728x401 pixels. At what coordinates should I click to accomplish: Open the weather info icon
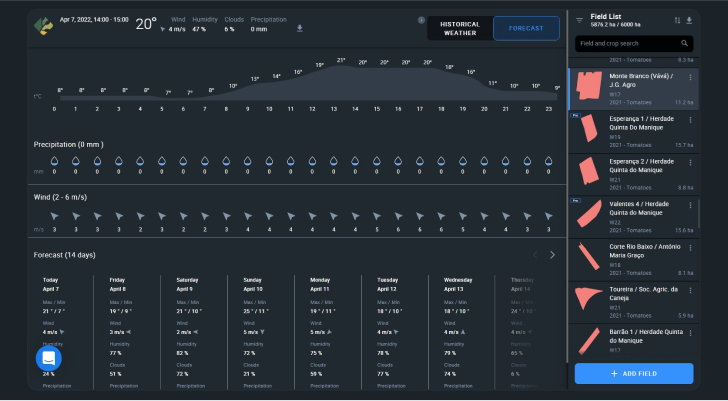tap(421, 20)
